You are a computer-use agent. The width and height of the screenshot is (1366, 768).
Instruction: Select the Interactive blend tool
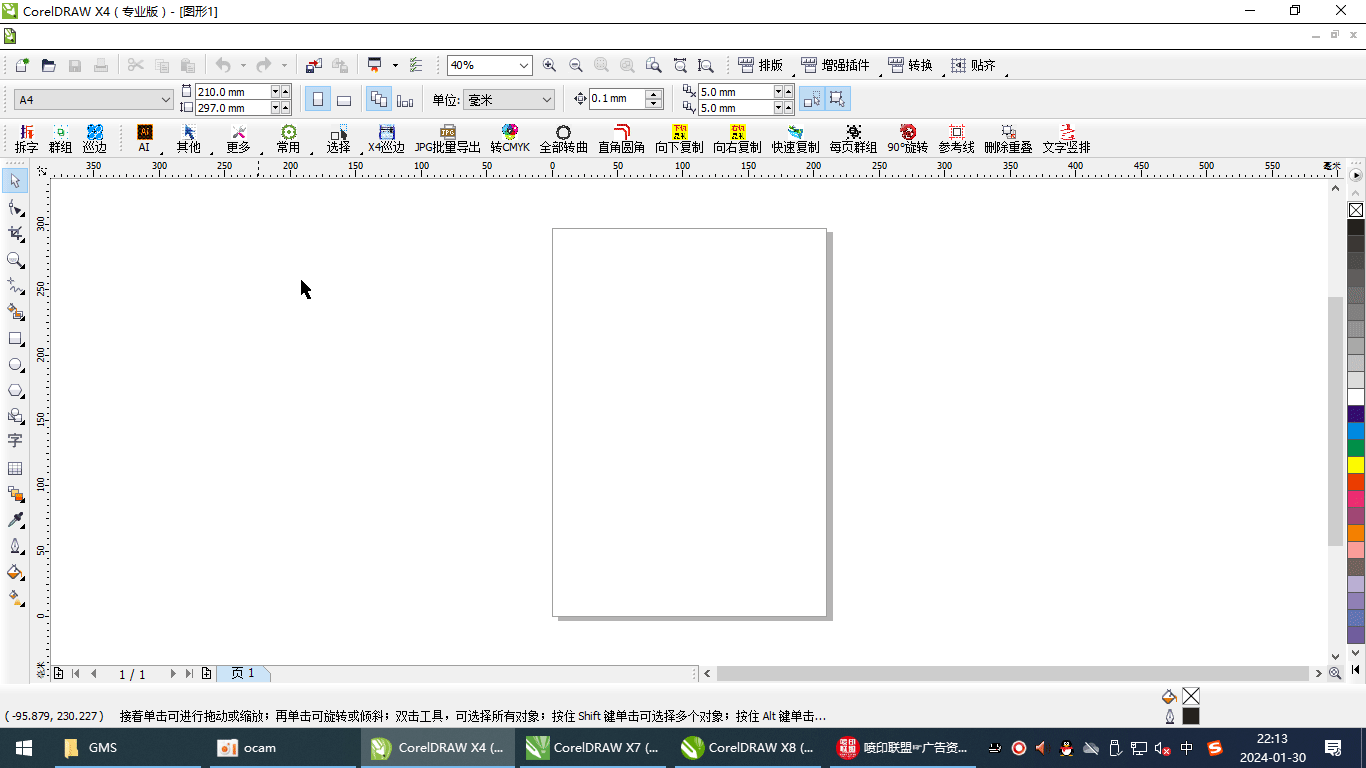tap(15, 494)
